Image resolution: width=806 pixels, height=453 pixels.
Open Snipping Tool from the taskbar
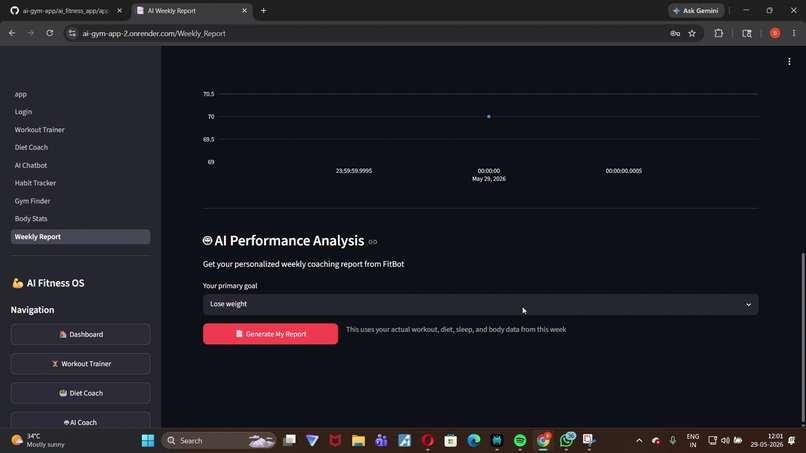pyautogui.click(x=589, y=441)
